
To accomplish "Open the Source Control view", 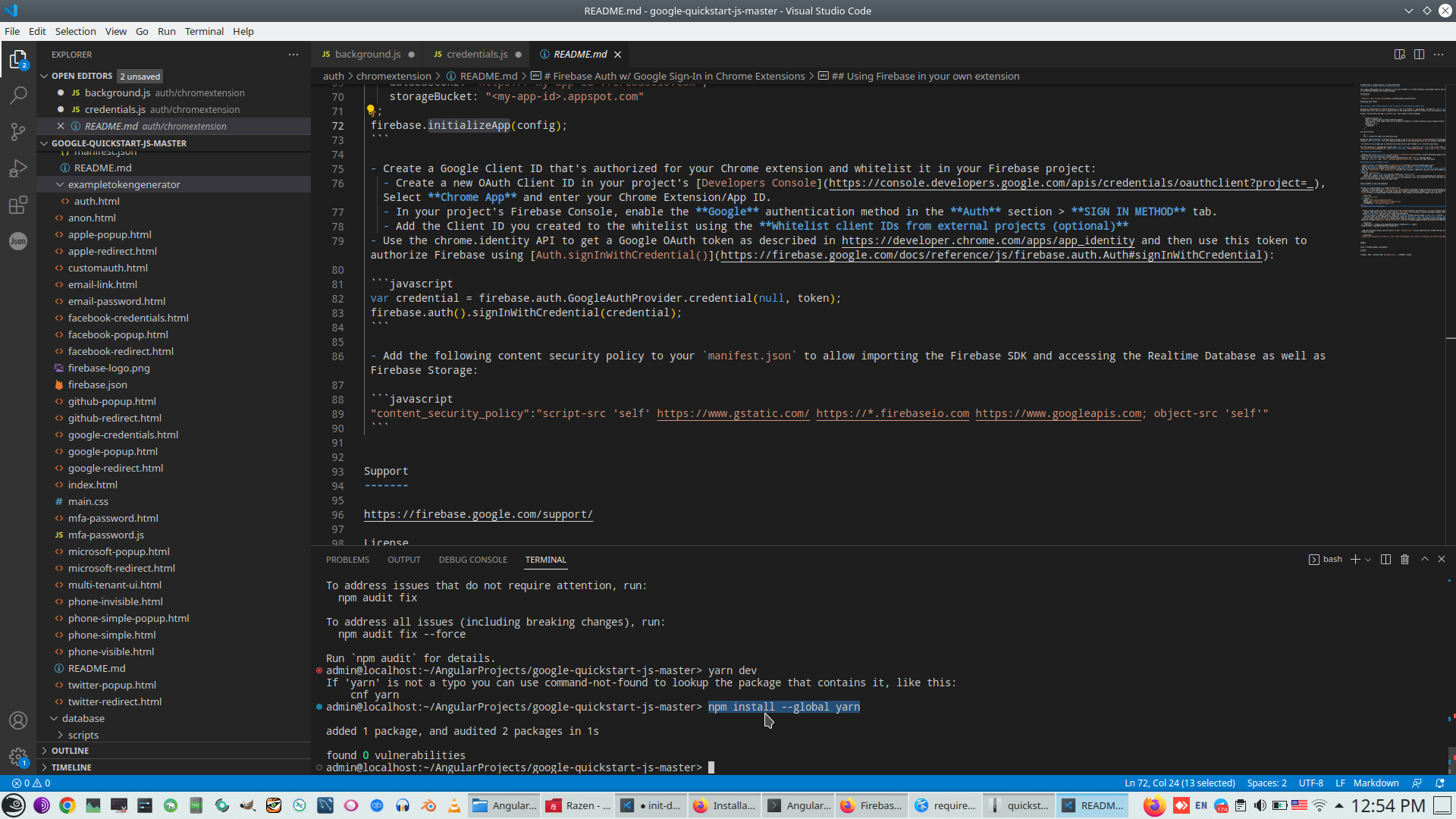I will coord(18,132).
